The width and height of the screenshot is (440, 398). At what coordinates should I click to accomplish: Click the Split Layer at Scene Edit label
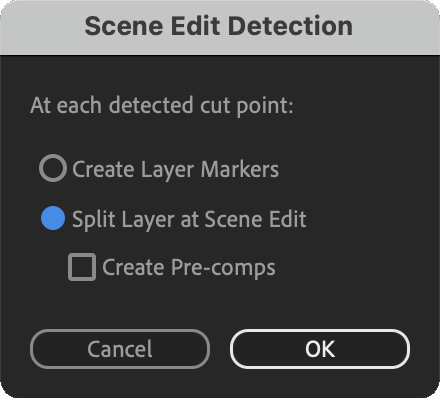[189, 219]
